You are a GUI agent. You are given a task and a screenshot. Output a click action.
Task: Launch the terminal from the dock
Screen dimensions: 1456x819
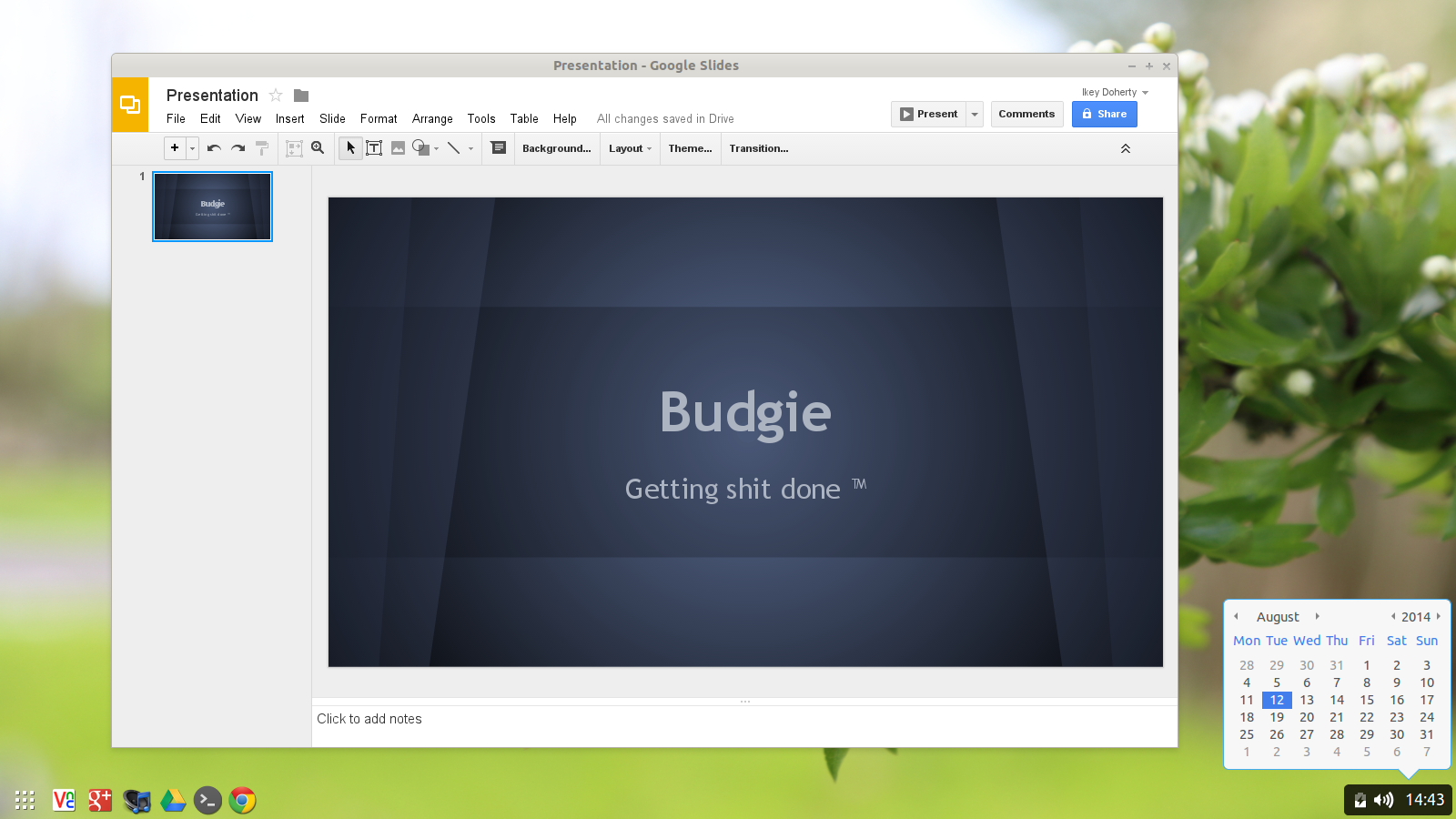coord(207,800)
